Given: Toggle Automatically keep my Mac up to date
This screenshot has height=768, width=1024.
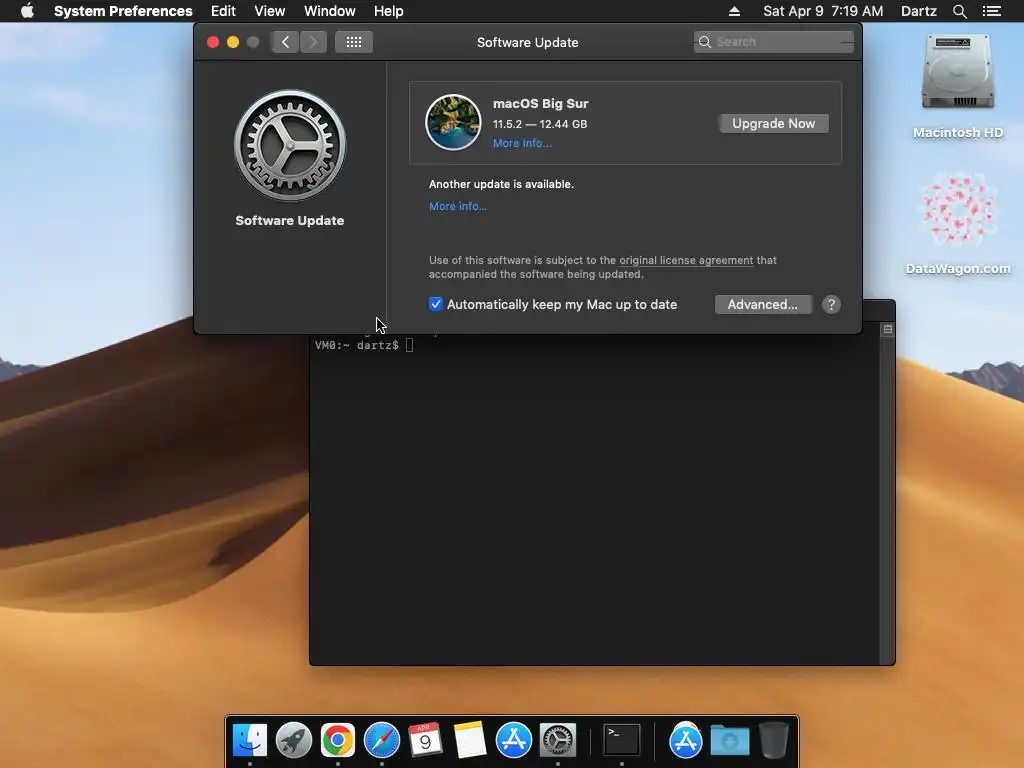Looking at the screenshot, I should [x=436, y=304].
